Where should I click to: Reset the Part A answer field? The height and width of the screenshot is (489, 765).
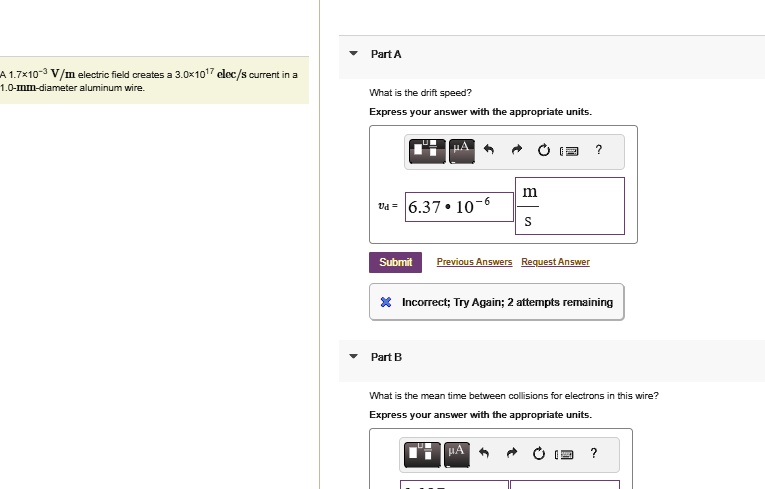pos(544,150)
